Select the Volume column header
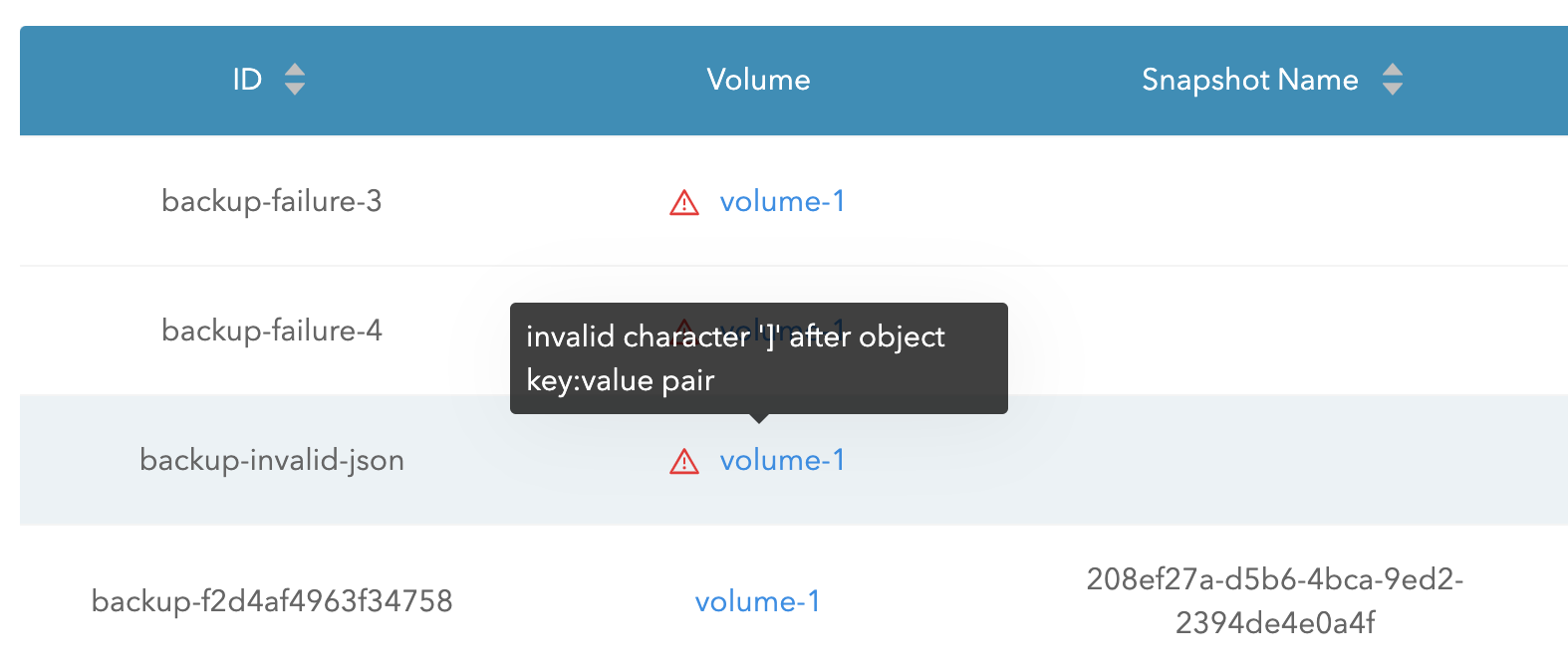The width and height of the screenshot is (1568, 669). [758, 80]
